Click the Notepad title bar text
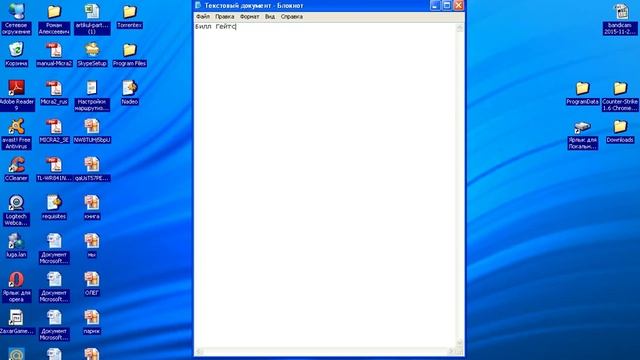Viewport: 640px width, 360px height. pyautogui.click(x=254, y=6)
